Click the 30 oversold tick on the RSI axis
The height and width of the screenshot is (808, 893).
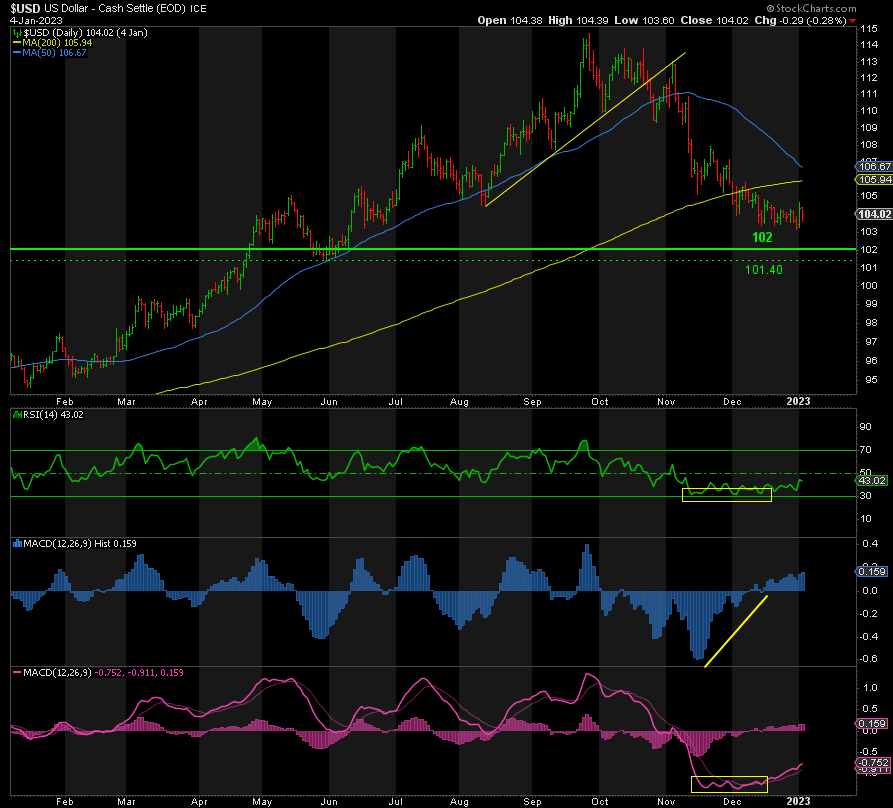coord(866,496)
